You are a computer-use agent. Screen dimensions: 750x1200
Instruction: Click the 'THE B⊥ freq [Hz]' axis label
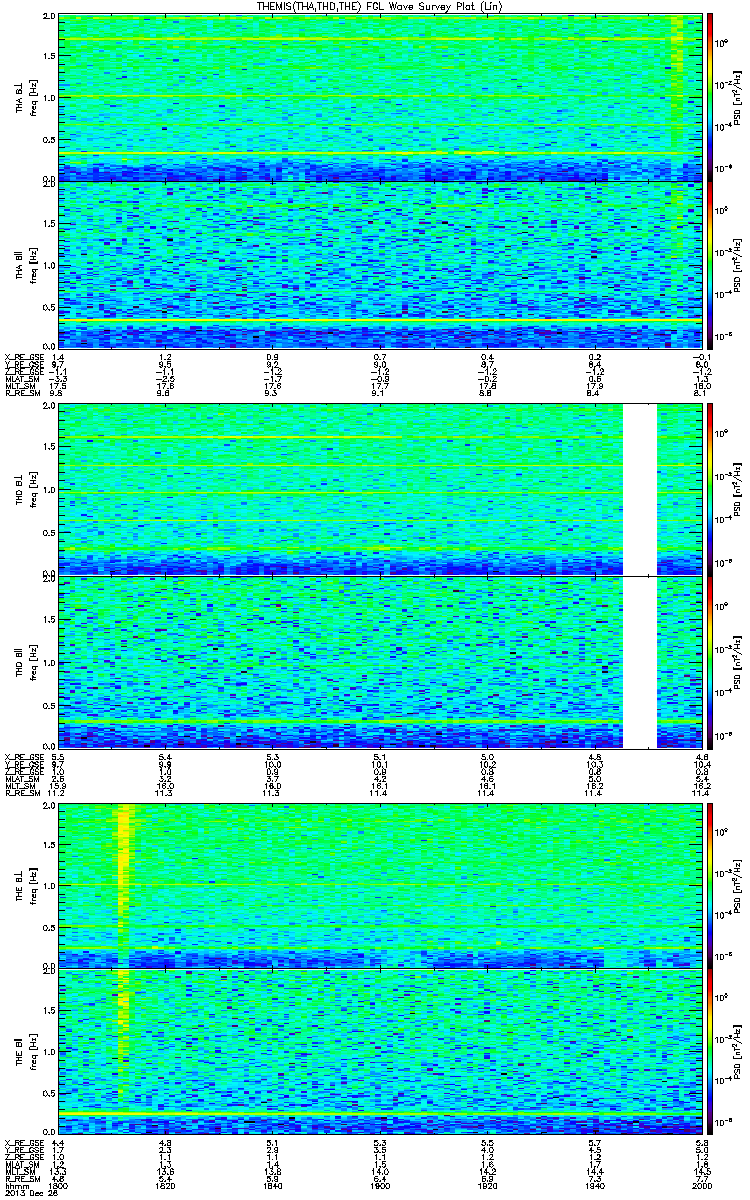[x=25, y=885]
